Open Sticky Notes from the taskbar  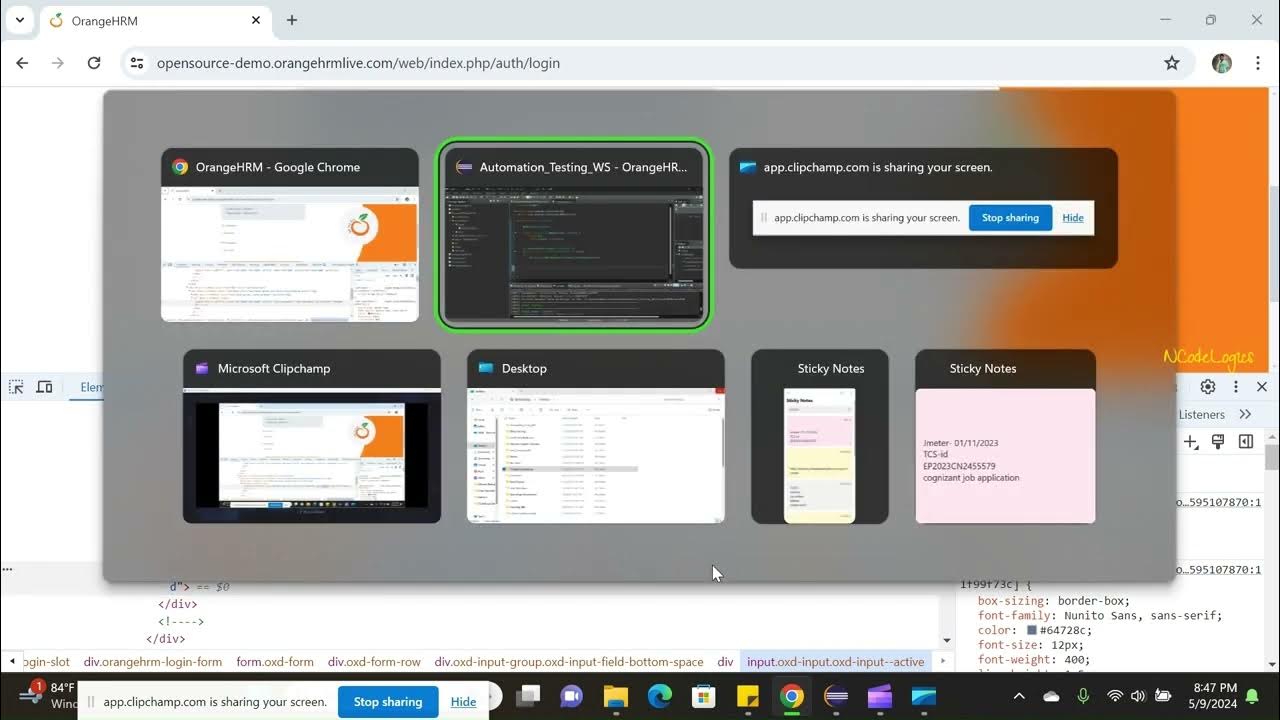click(748, 696)
